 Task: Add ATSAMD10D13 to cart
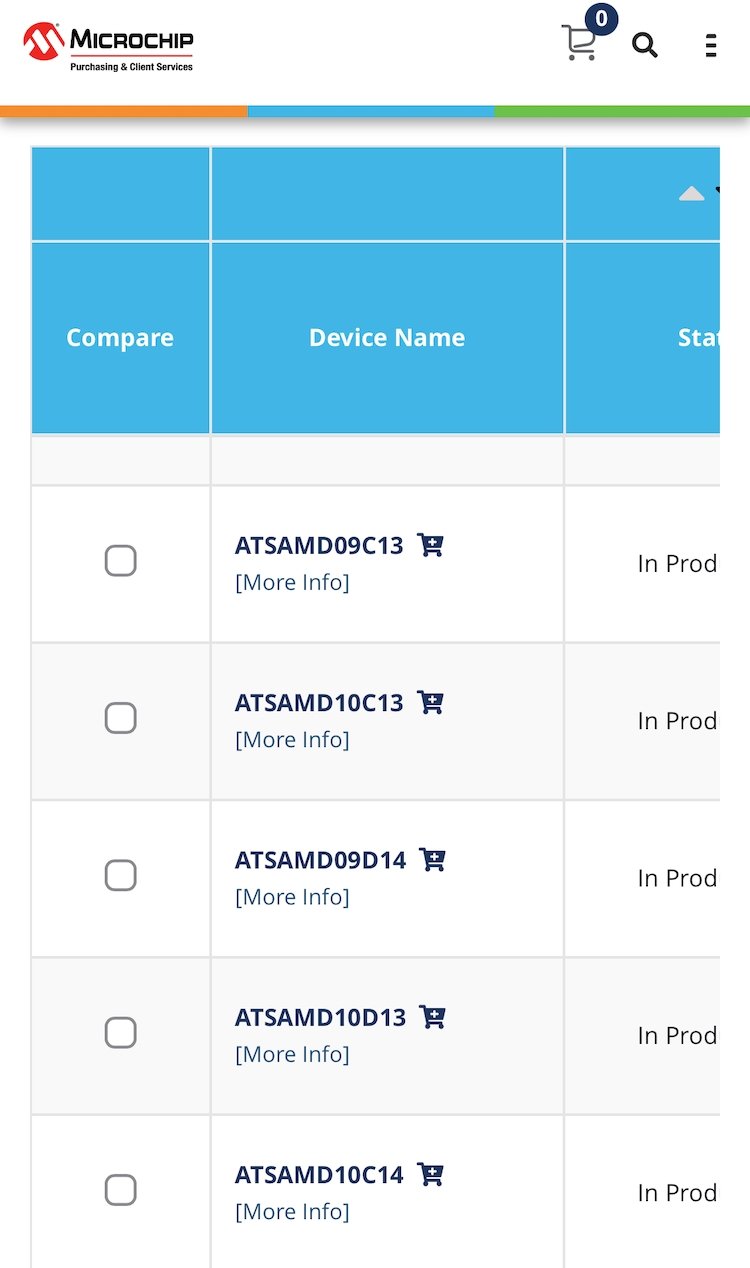tap(433, 1017)
